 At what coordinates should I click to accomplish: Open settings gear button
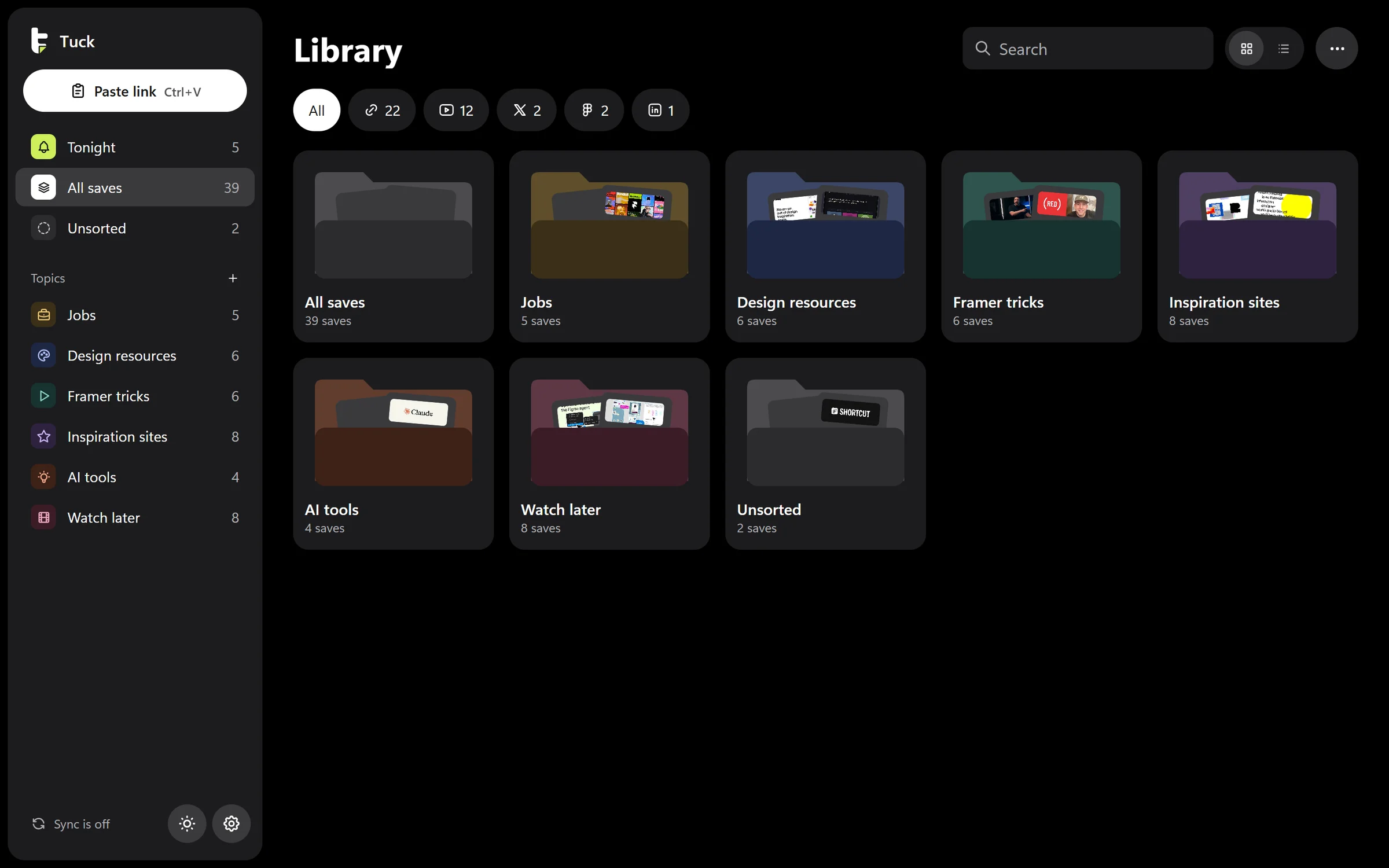(x=231, y=823)
